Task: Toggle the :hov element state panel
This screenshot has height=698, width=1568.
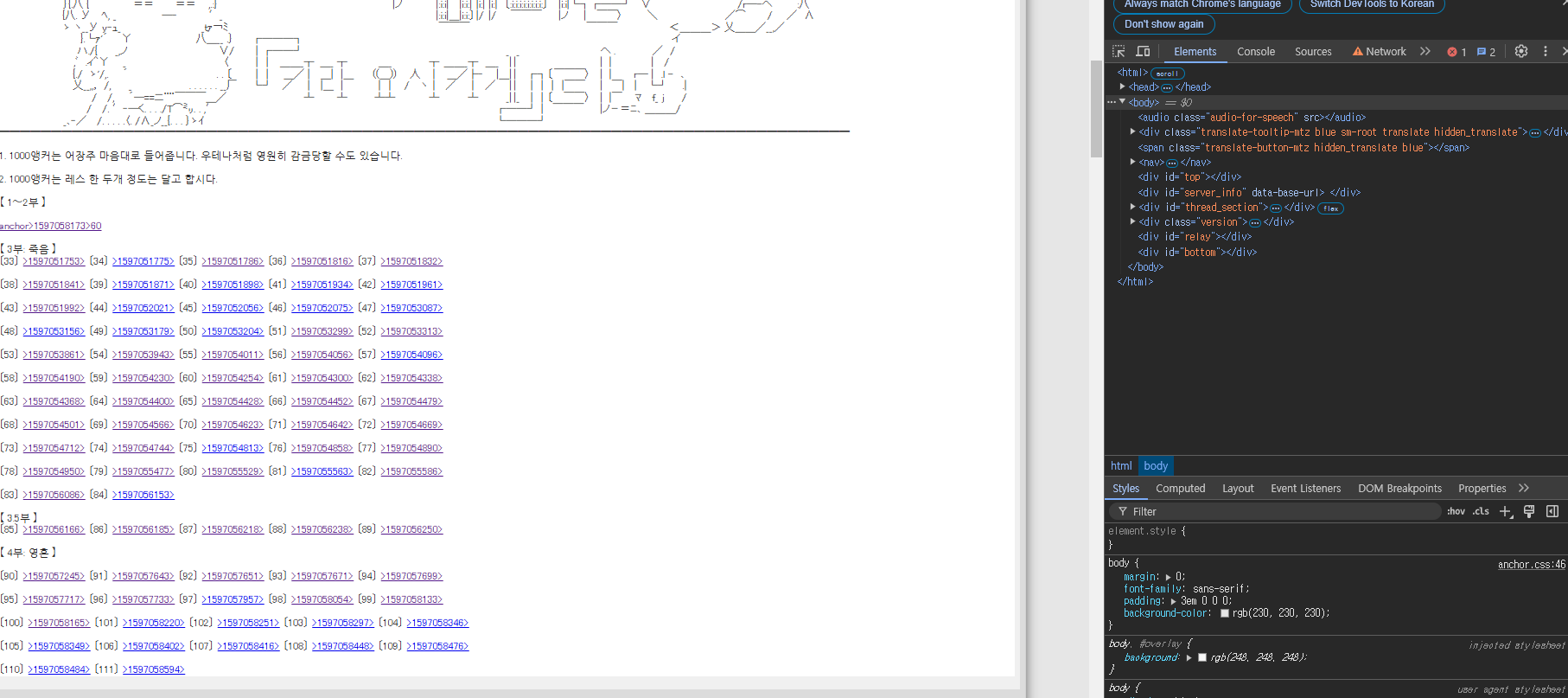Action: click(x=1456, y=512)
